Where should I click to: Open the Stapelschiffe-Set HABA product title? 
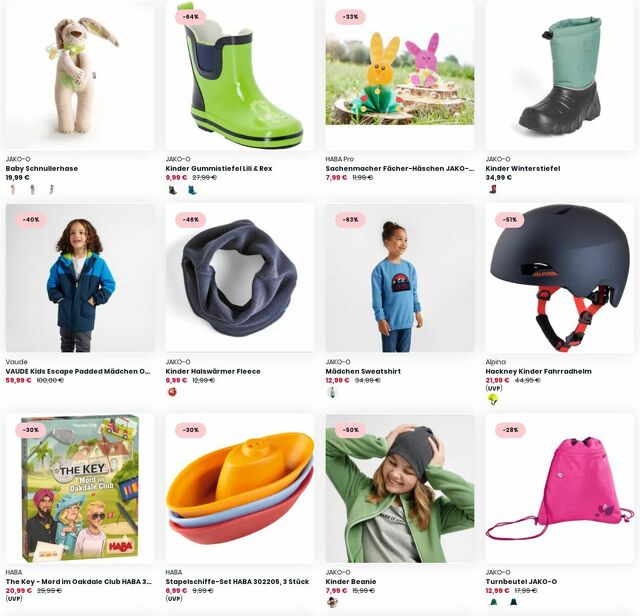coord(237,581)
